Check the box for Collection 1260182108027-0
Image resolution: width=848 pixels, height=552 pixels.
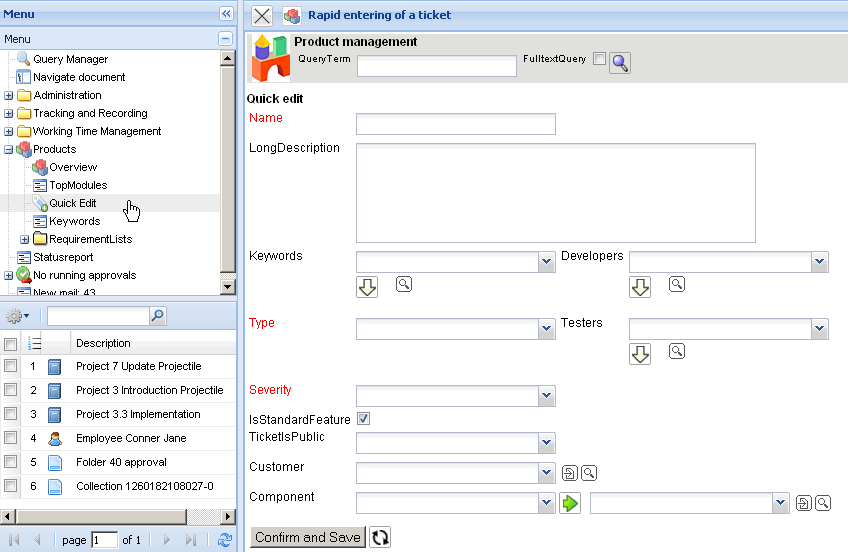[x=10, y=486]
